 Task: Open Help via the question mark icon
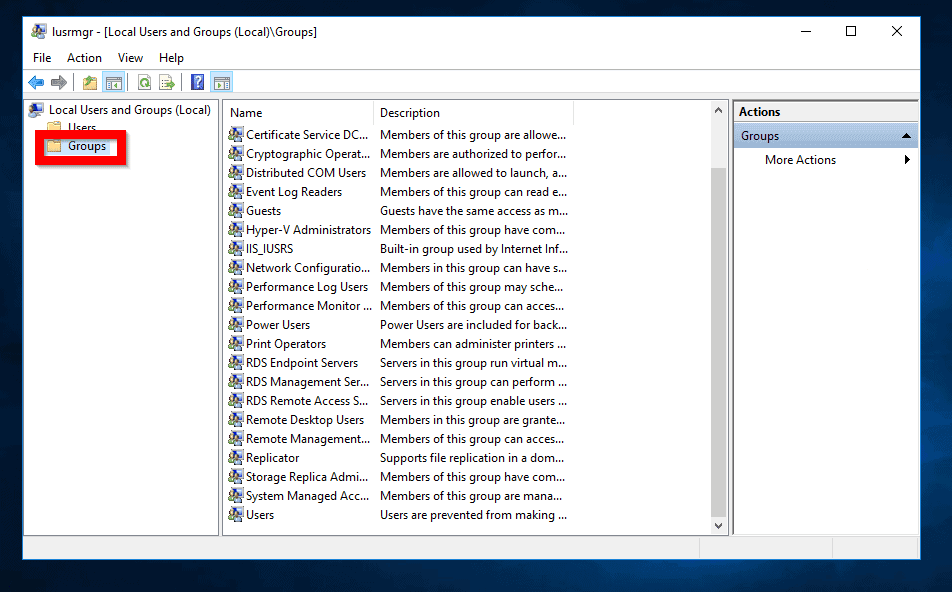(198, 83)
